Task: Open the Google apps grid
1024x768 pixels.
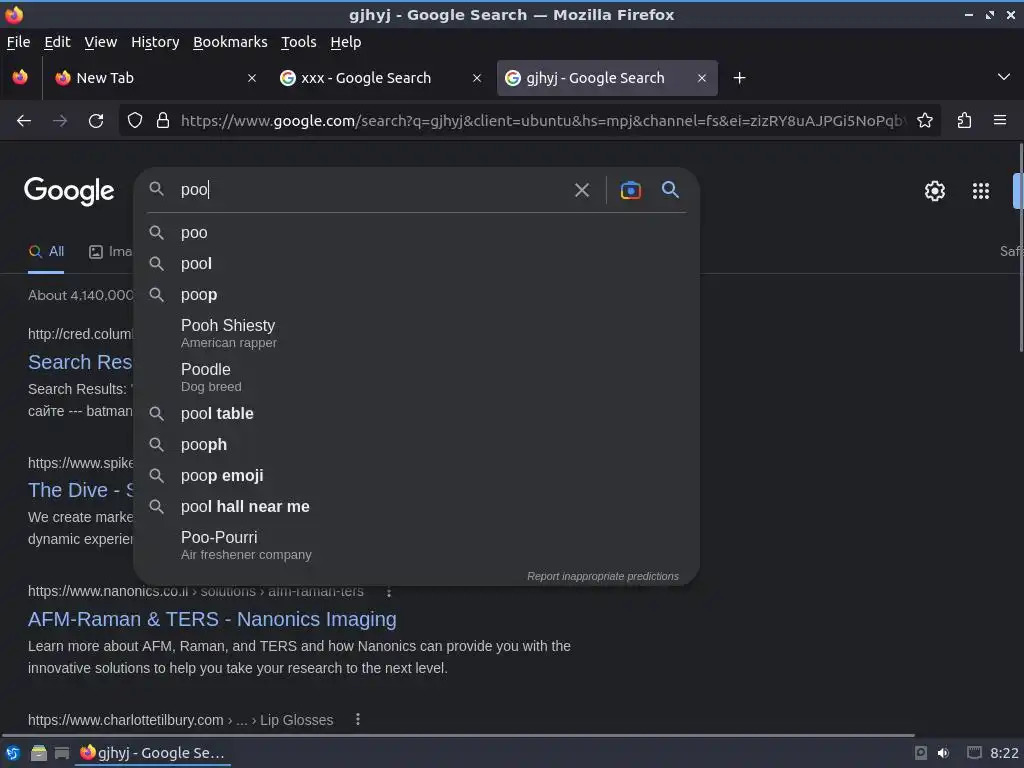Action: [981, 191]
